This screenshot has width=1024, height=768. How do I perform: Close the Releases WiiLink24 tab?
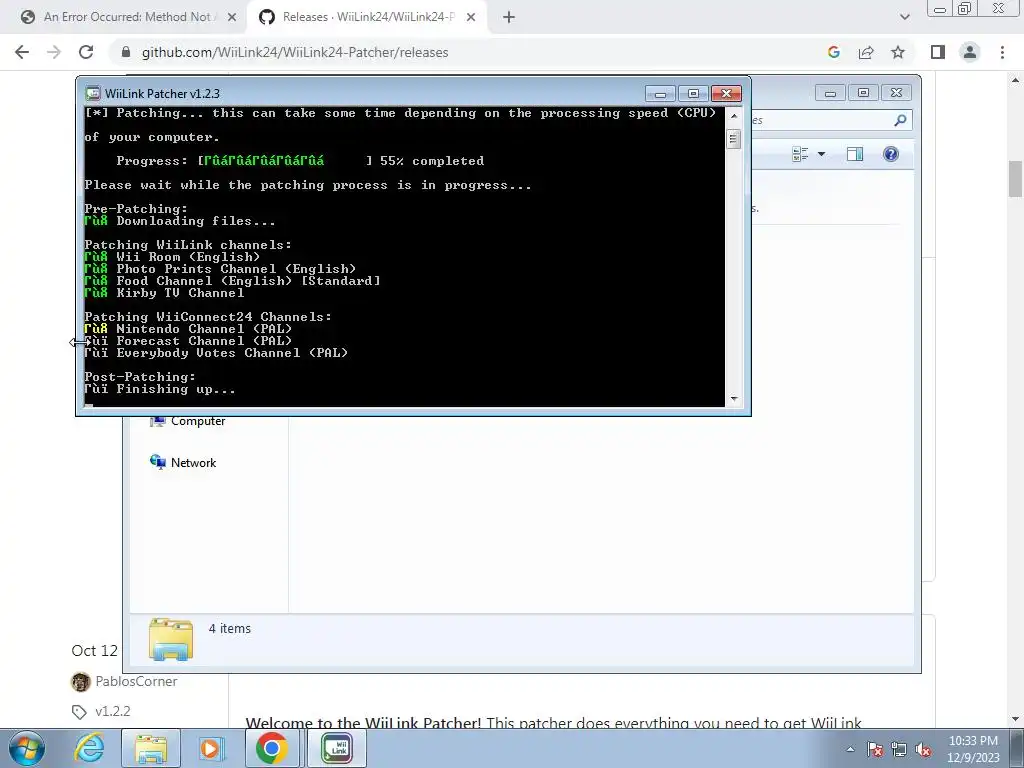471,17
